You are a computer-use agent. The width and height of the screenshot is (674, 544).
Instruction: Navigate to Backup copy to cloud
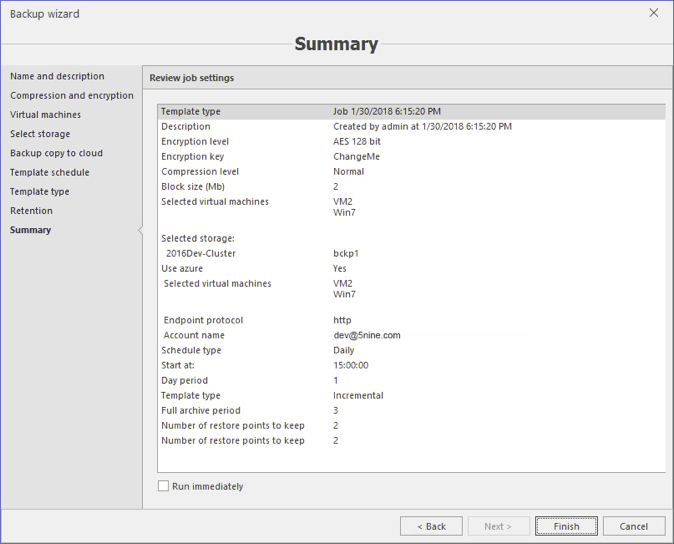(56, 153)
